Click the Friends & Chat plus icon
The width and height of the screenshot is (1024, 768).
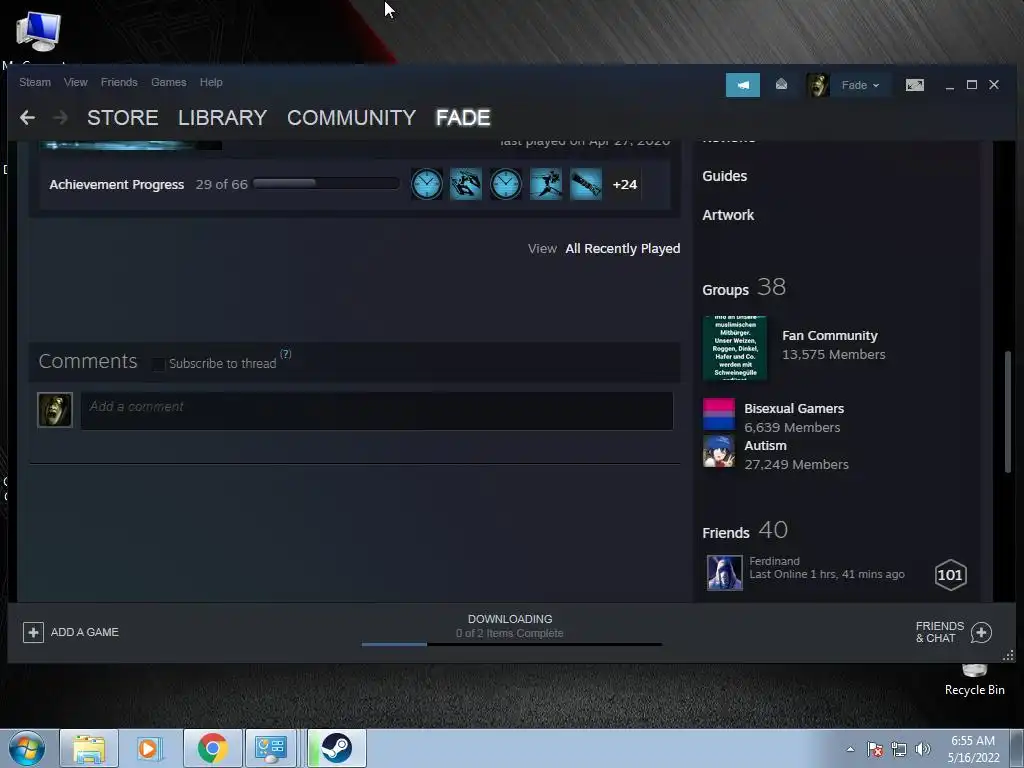point(981,632)
